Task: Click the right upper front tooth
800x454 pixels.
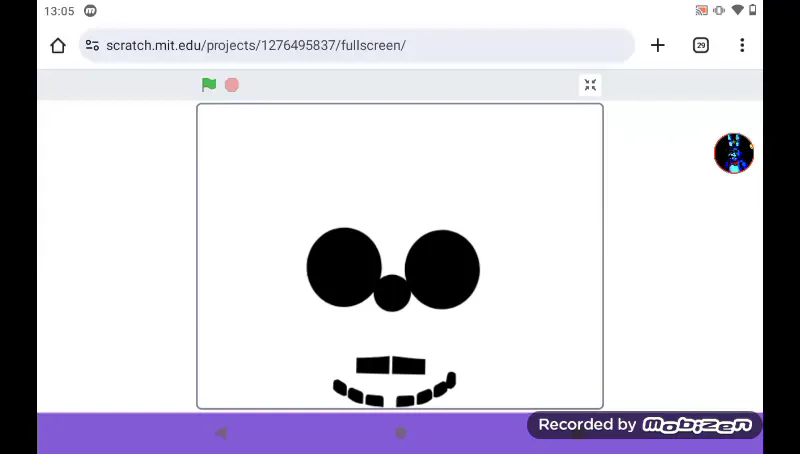Action: pos(409,365)
